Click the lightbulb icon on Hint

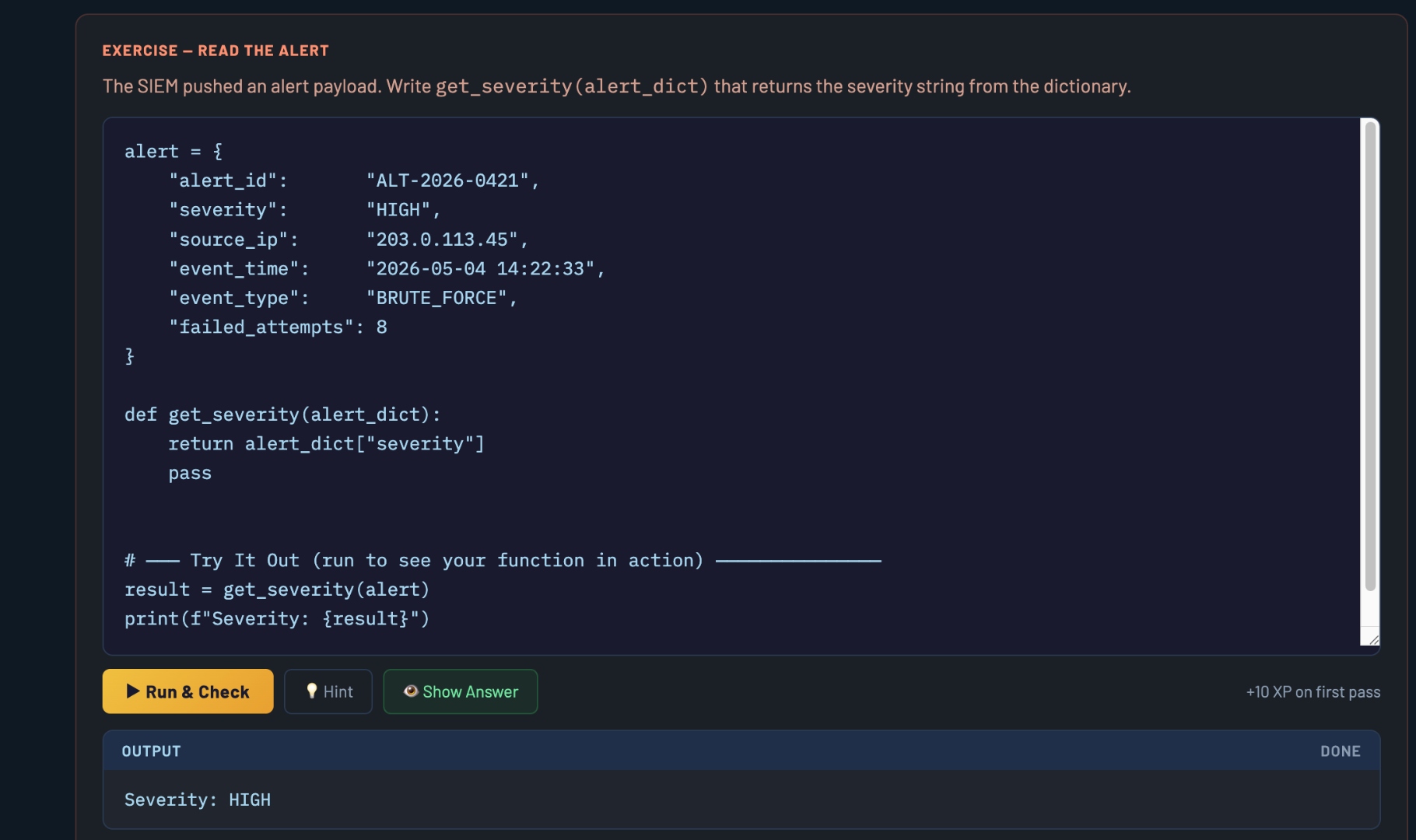(x=312, y=691)
